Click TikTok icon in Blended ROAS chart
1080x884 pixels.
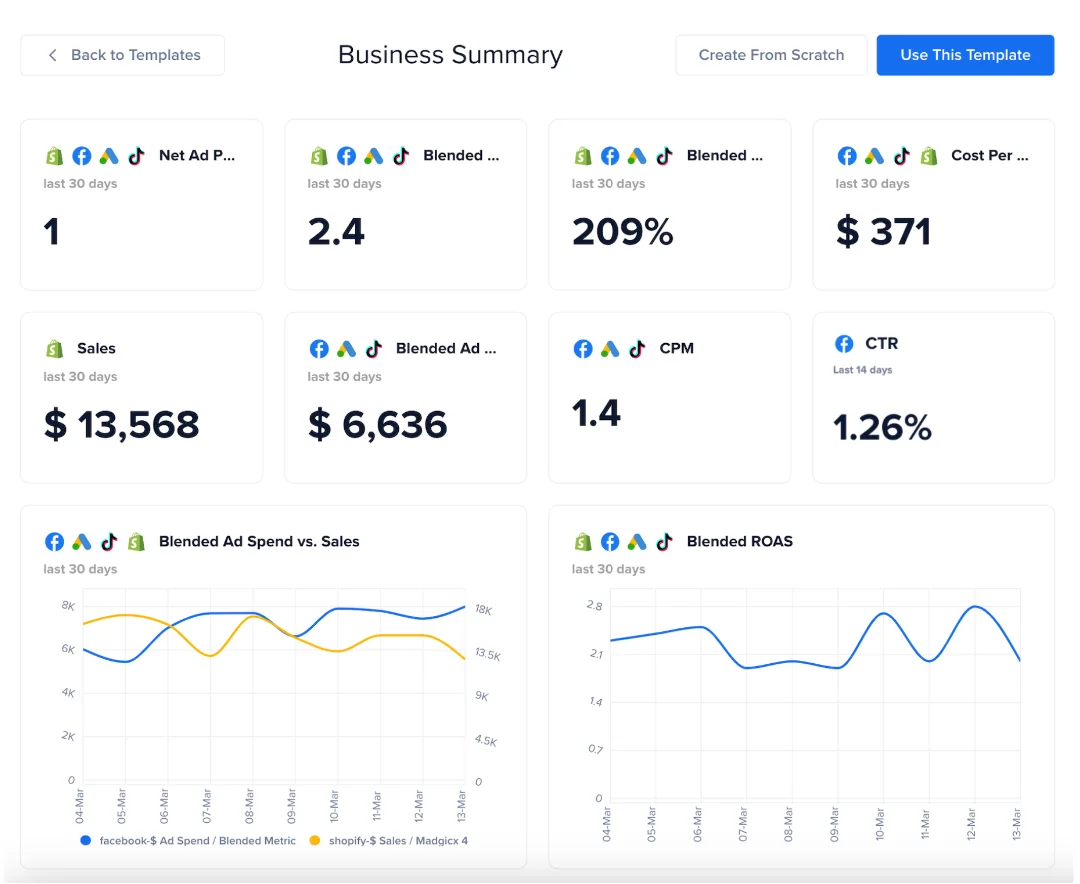(x=664, y=542)
